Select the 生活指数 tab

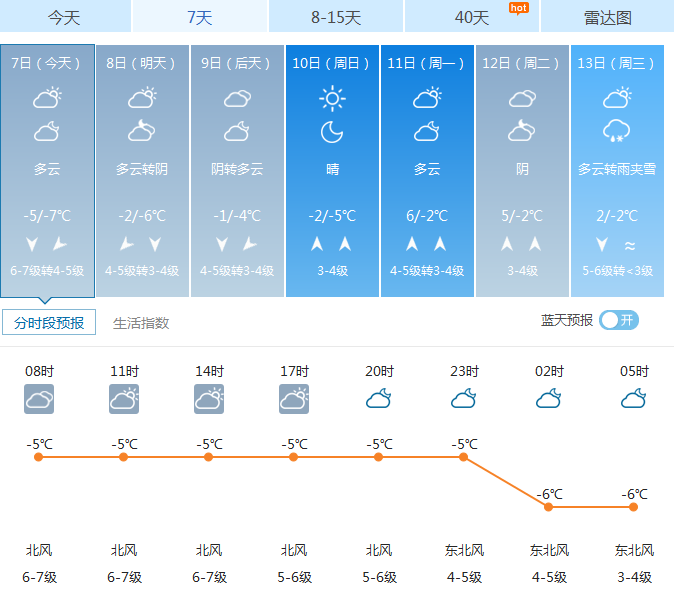click(141, 323)
